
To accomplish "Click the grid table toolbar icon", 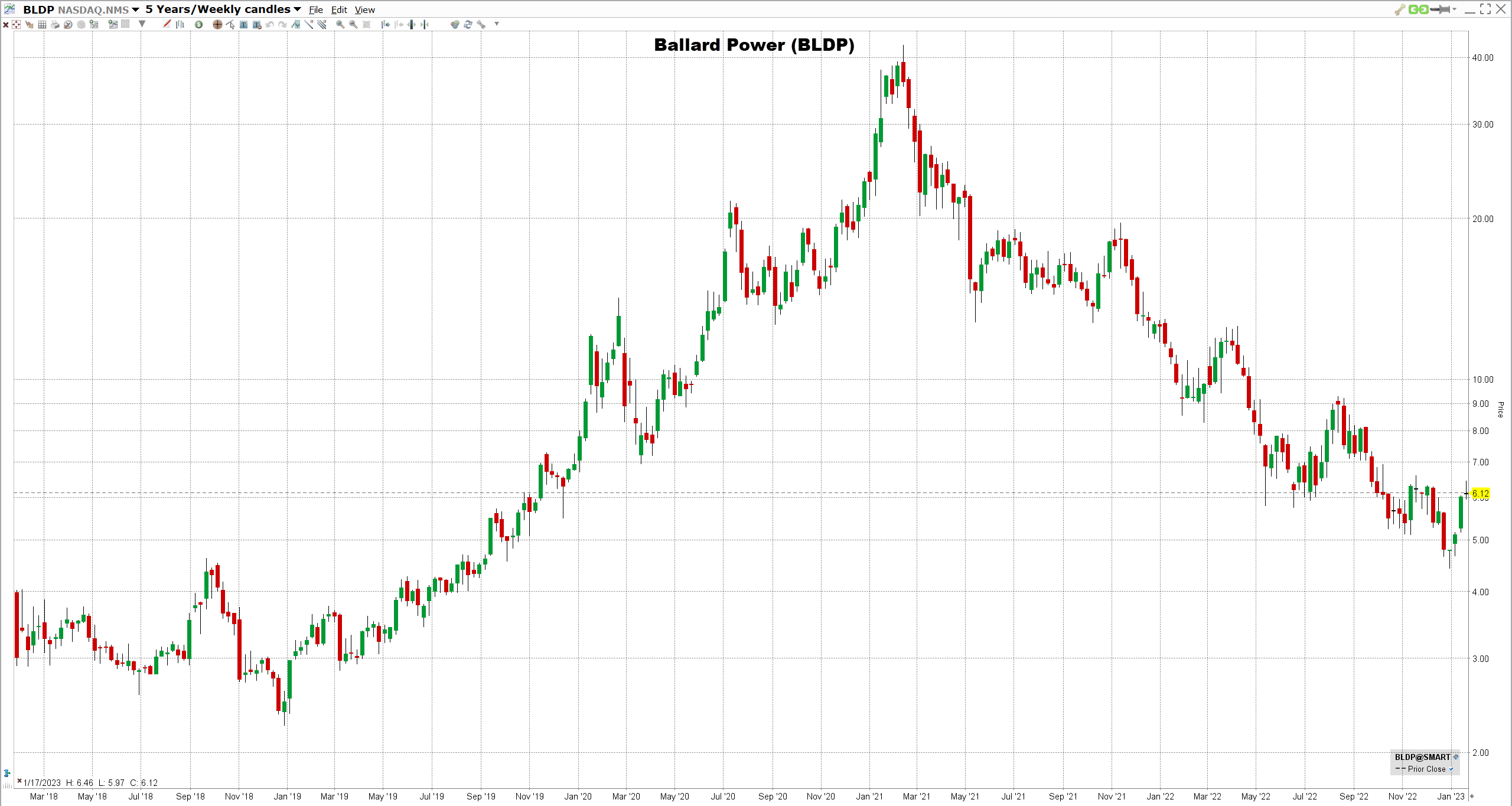I will pyautogui.click(x=42, y=25).
